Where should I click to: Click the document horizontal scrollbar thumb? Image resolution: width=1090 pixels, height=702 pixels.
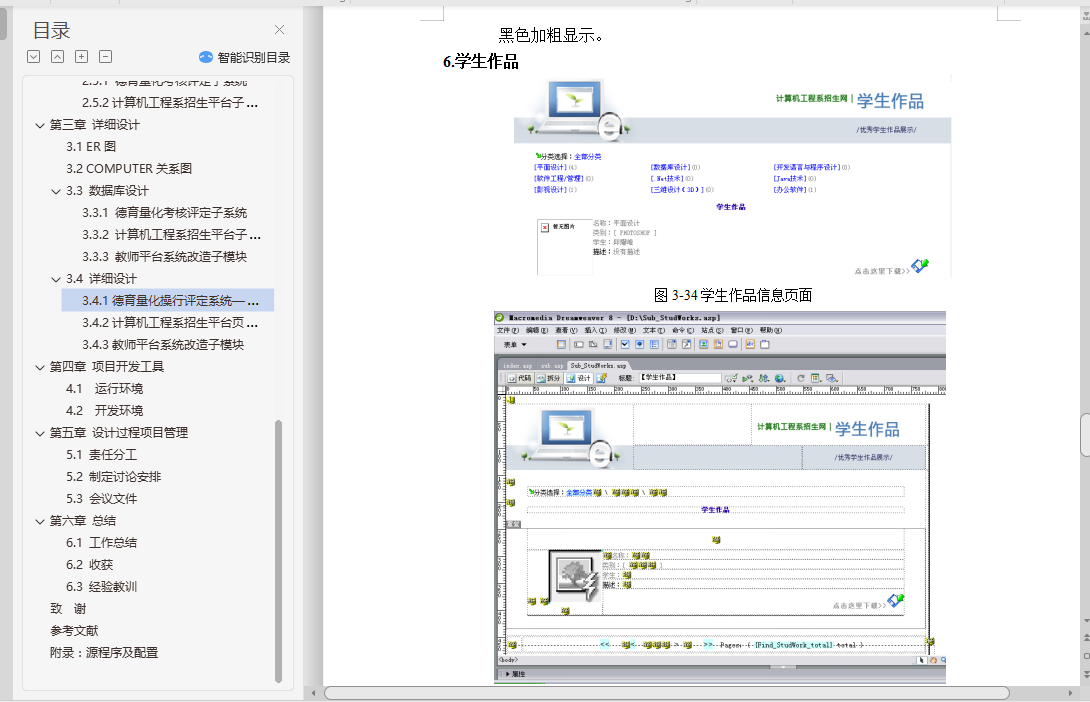[x=667, y=693]
